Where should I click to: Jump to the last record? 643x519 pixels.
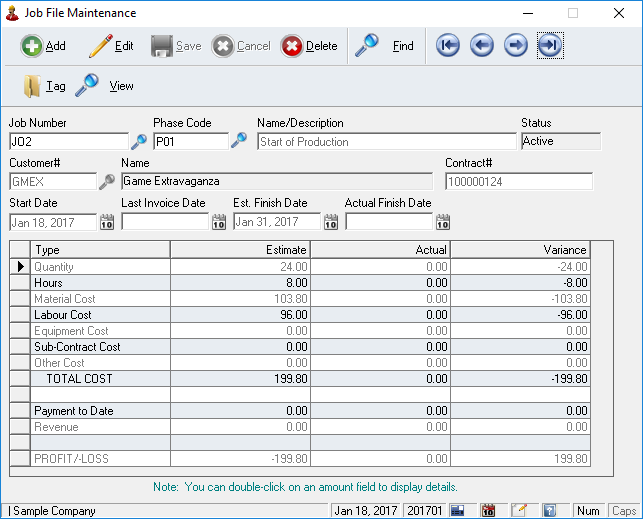tap(550, 46)
